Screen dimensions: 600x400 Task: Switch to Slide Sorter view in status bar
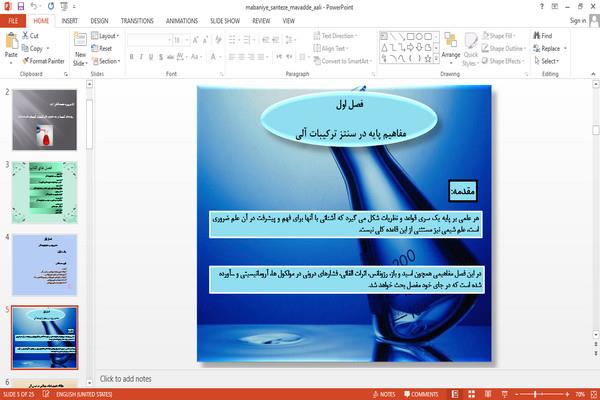(x=471, y=394)
